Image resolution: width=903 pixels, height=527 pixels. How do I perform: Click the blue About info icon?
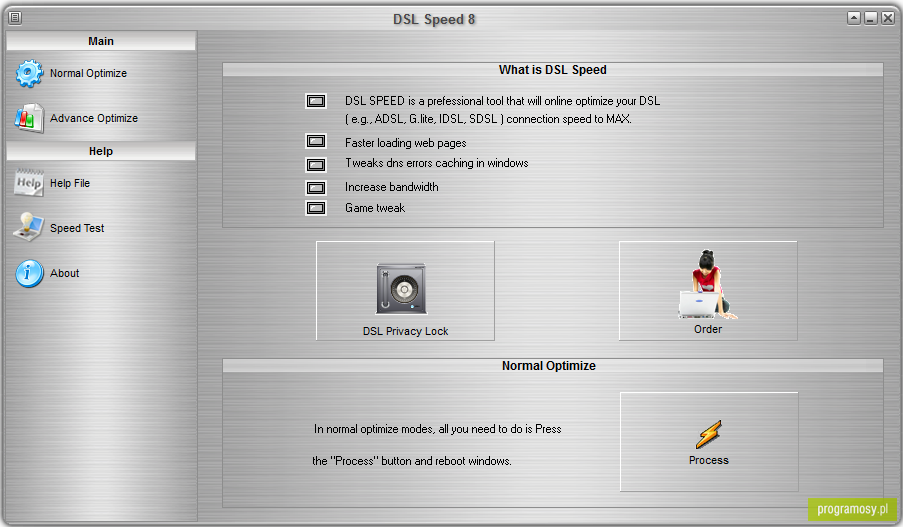point(29,273)
